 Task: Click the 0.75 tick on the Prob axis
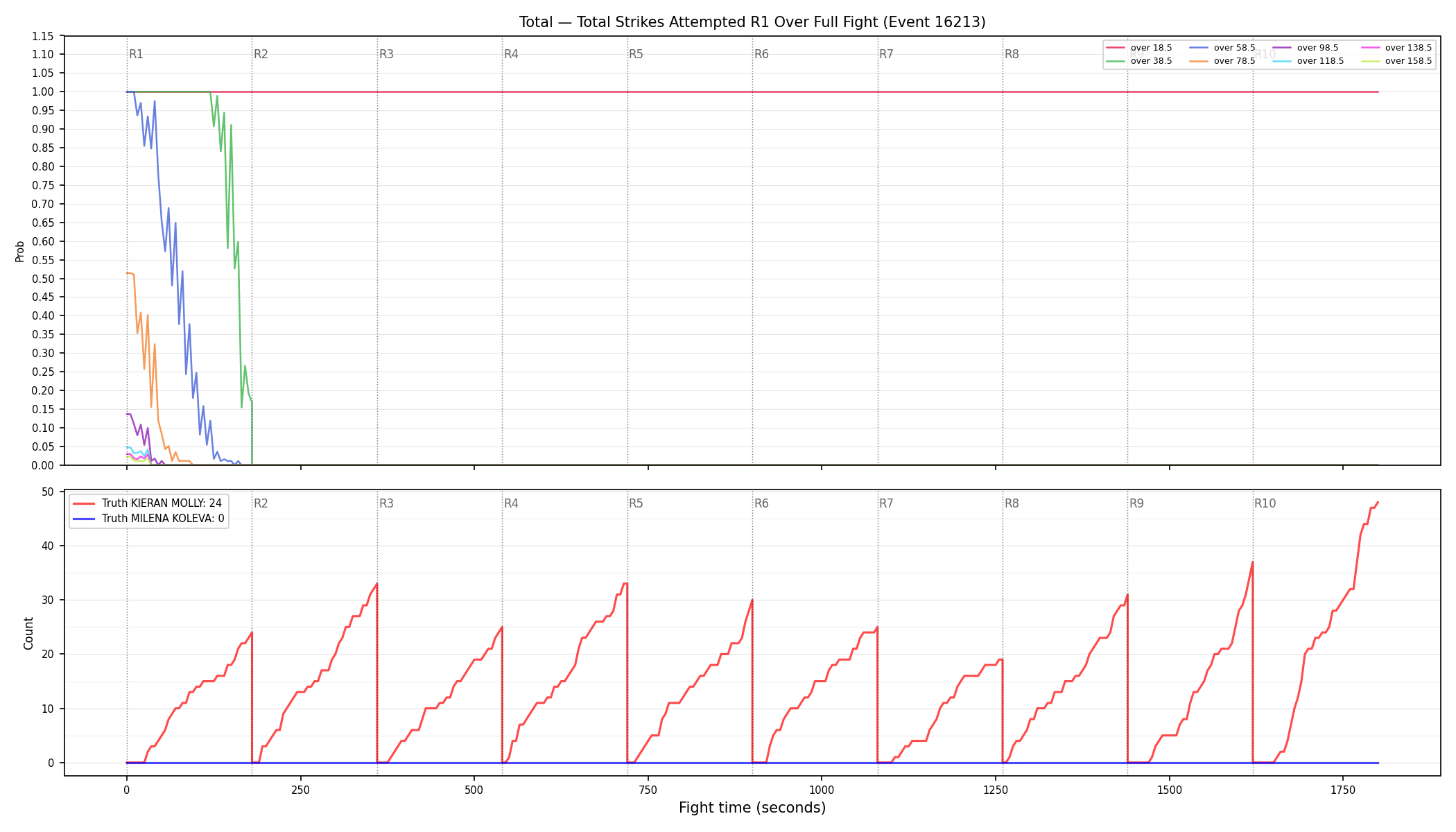pos(43,185)
